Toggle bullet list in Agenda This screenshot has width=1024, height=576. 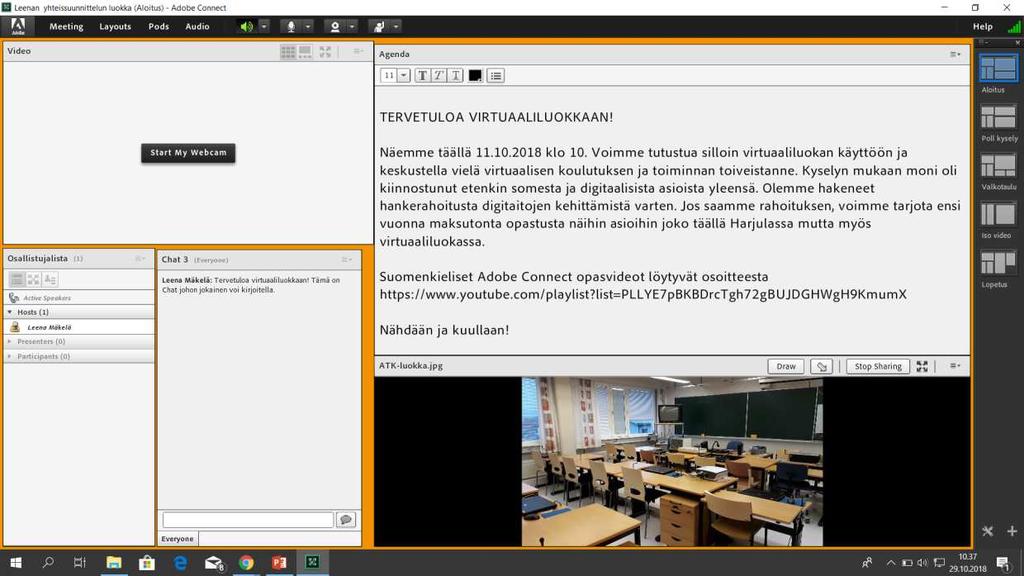point(496,76)
